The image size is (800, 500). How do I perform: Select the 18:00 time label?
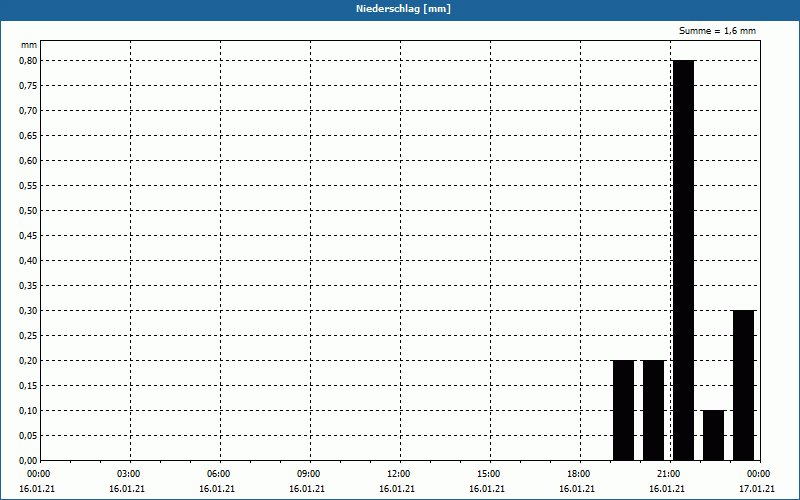(x=579, y=474)
